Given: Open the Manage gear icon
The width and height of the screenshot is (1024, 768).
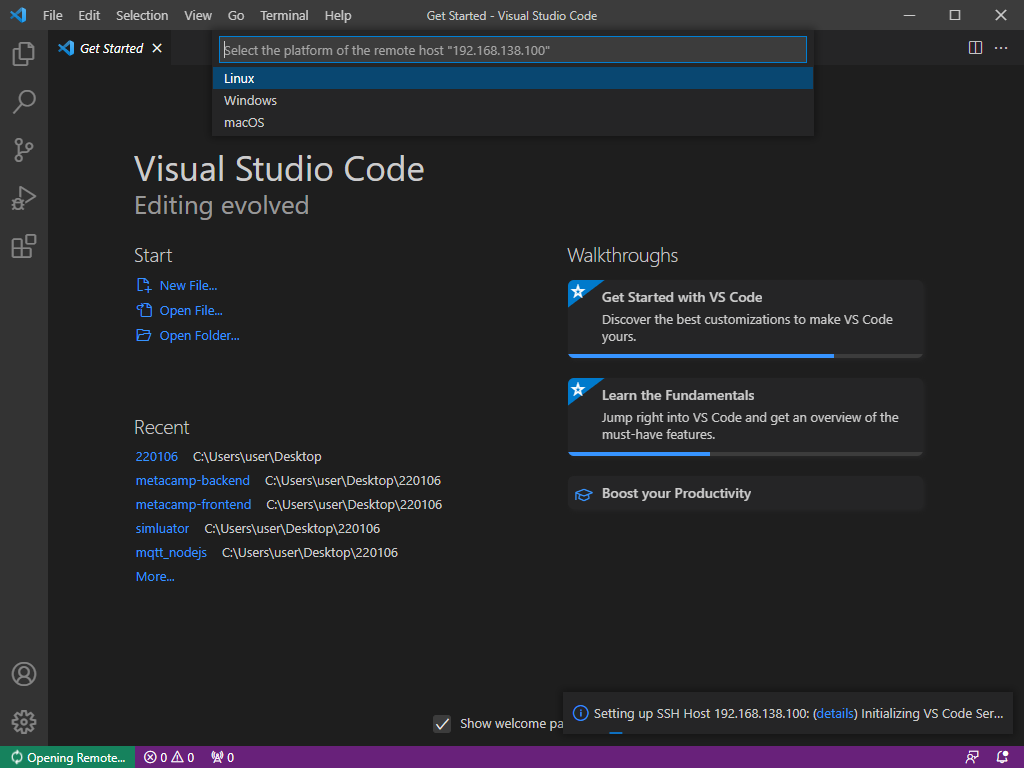Looking at the screenshot, I should pos(24,722).
